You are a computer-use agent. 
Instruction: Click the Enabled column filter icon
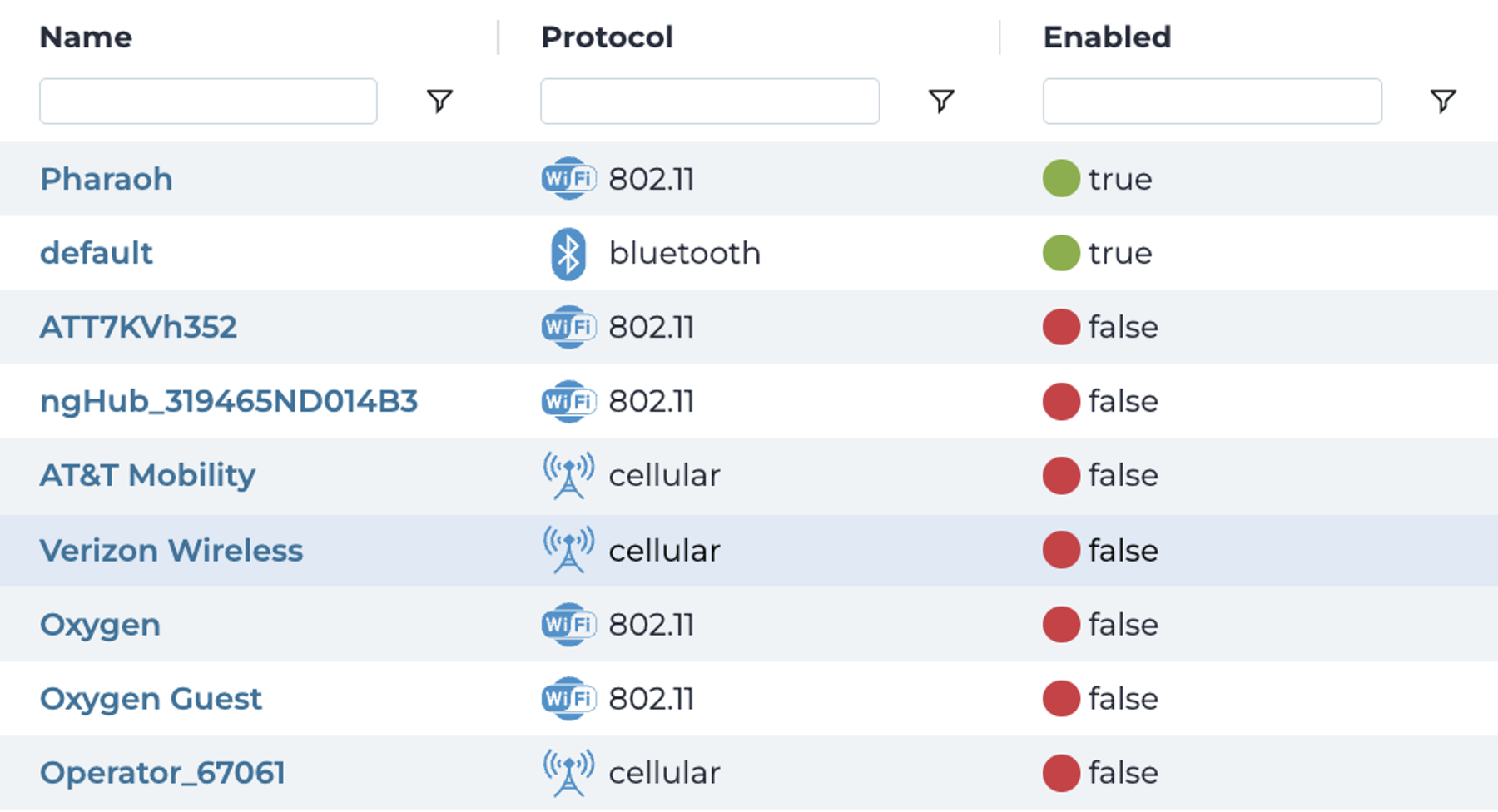tap(1443, 101)
